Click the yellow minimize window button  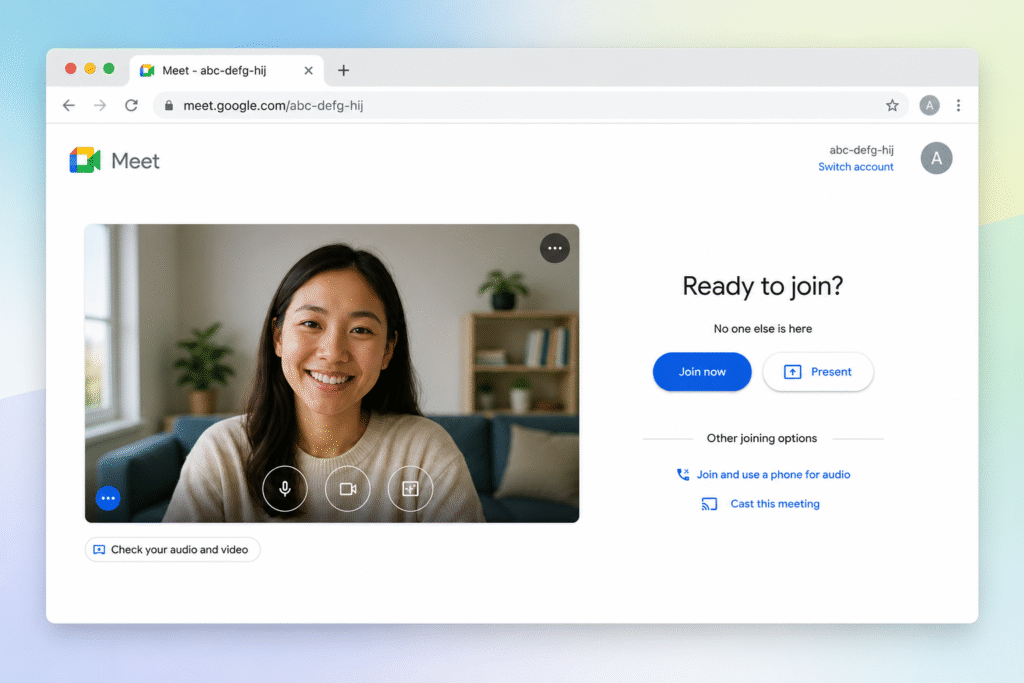click(90, 69)
